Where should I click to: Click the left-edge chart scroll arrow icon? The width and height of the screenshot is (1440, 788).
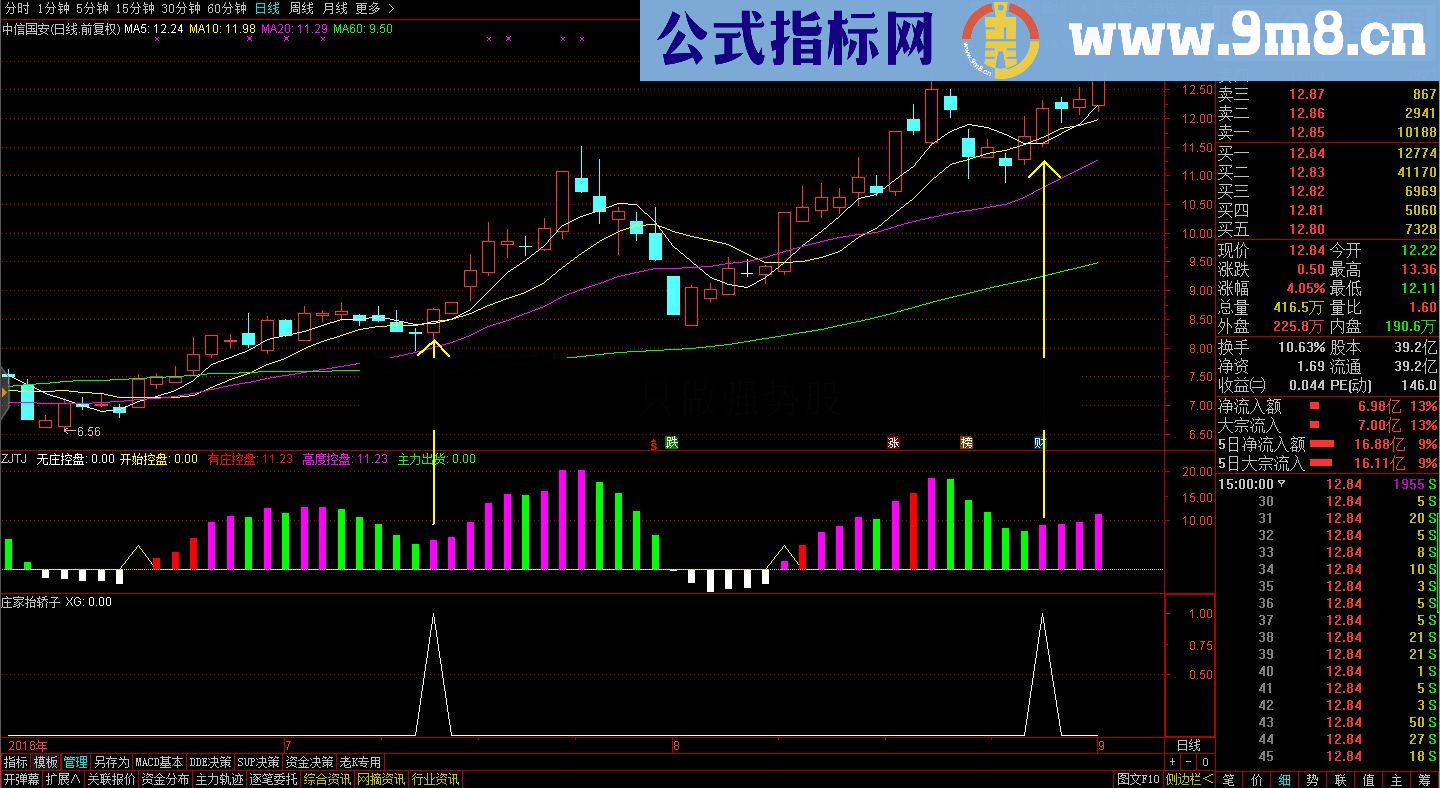(x=5, y=392)
